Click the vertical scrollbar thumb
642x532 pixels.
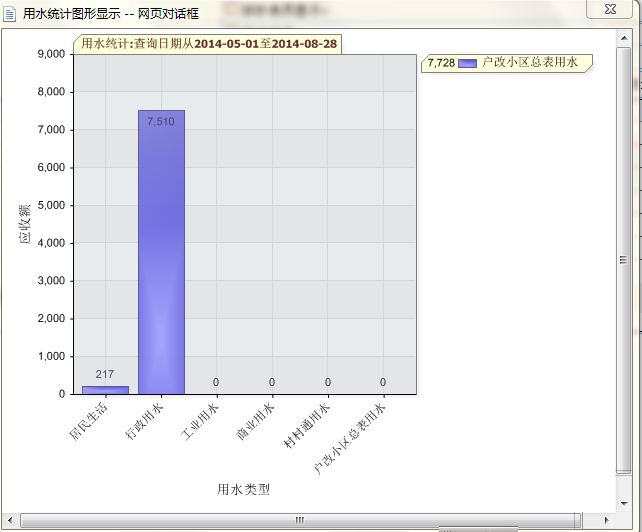coord(624,260)
